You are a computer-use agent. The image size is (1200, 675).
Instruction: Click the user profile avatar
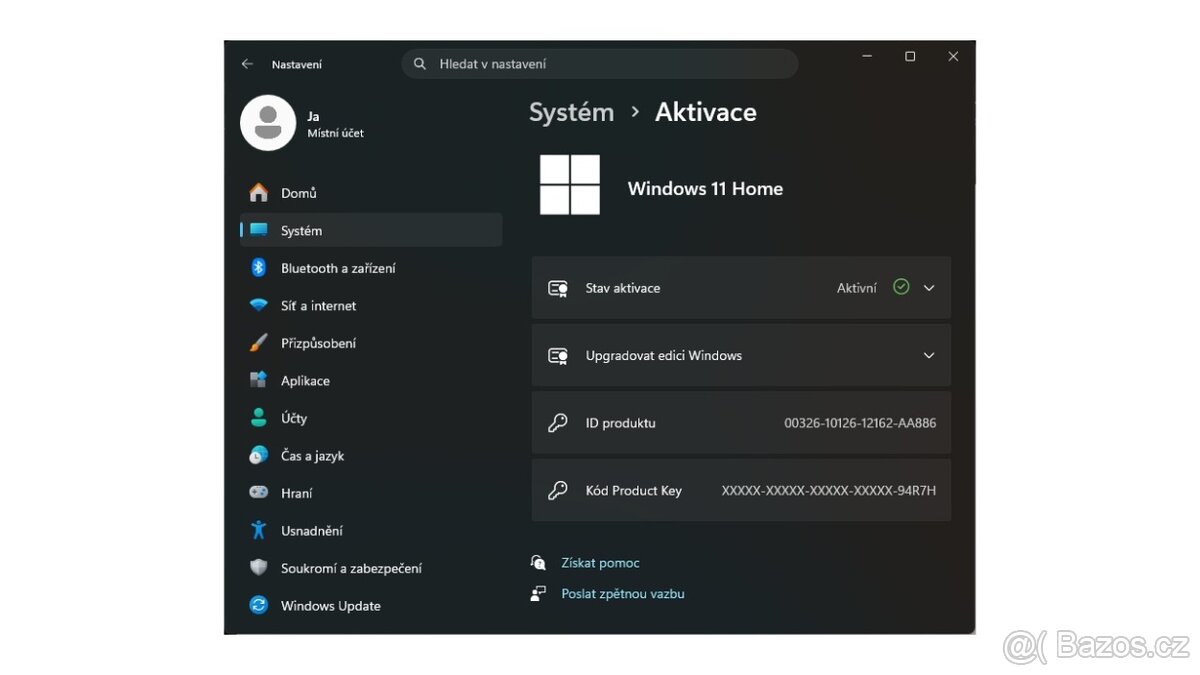pos(268,123)
